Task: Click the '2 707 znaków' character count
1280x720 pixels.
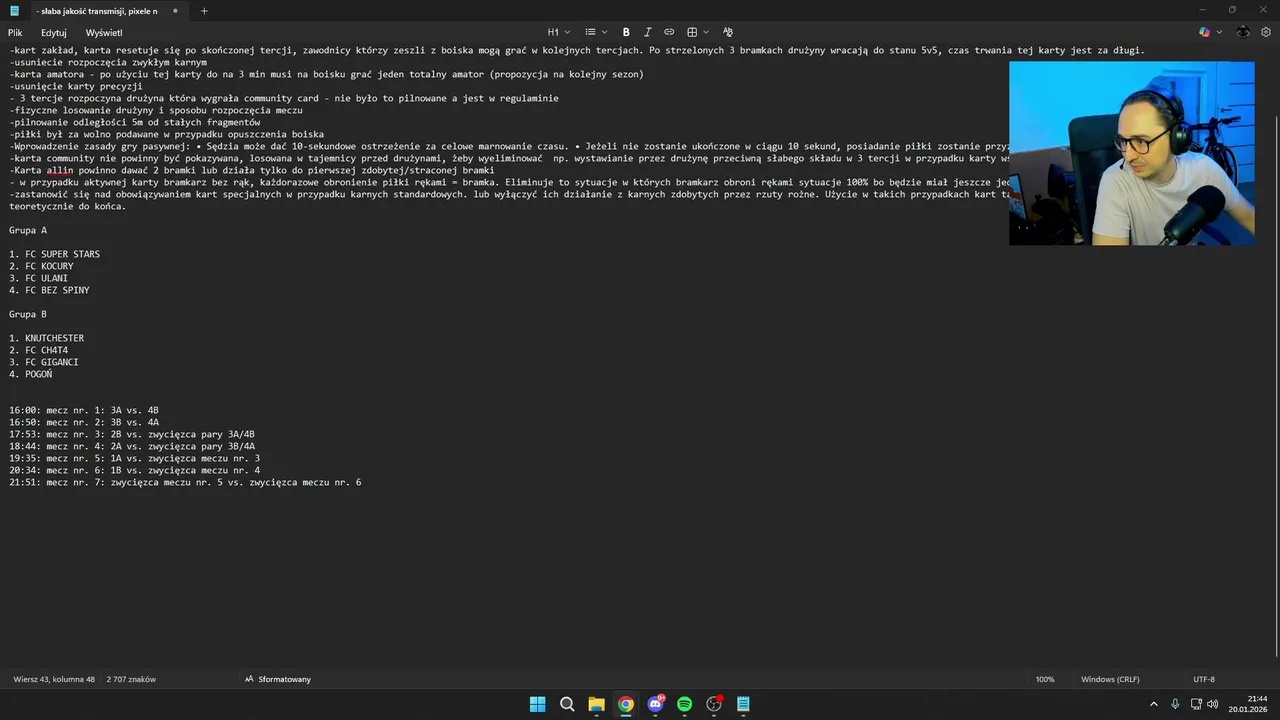Action: point(131,679)
